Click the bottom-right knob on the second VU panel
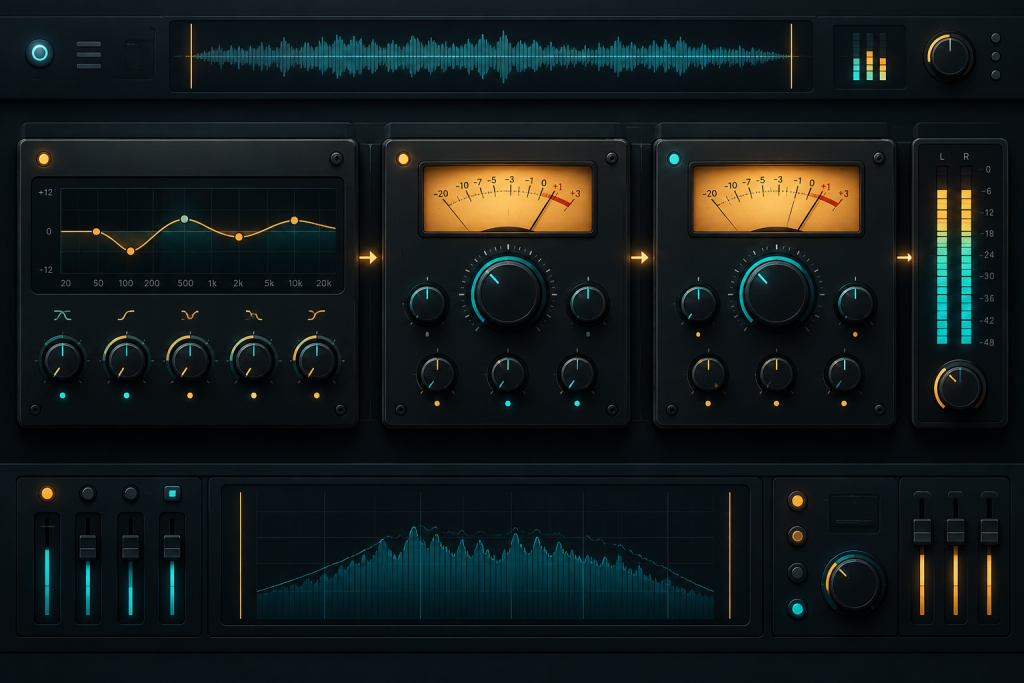This screenshot has width=1024, height=683. pyautogui.click(x=844, y=373)
